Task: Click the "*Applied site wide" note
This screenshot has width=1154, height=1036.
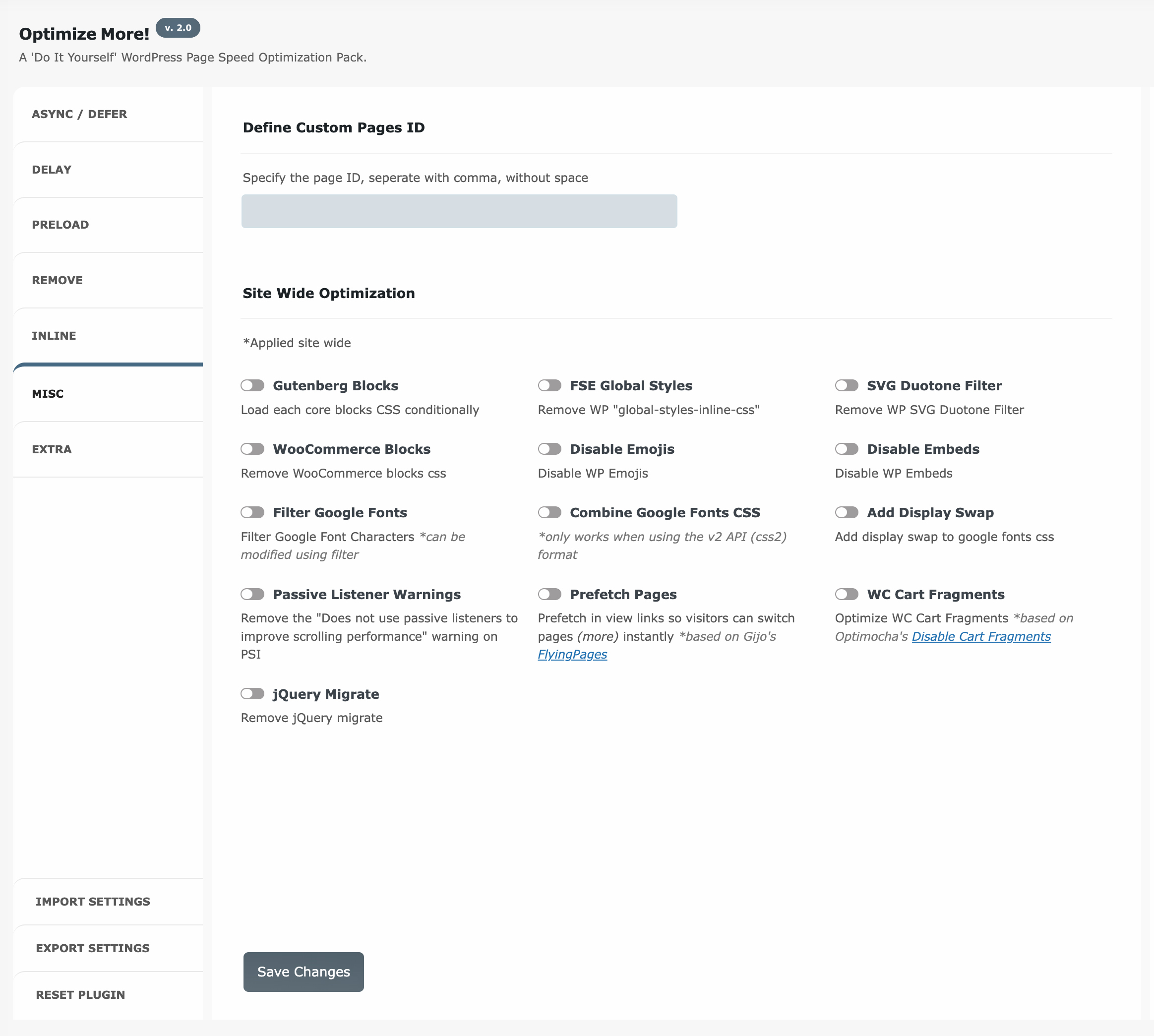Action: pyautogui.click(x=297, y=343)
